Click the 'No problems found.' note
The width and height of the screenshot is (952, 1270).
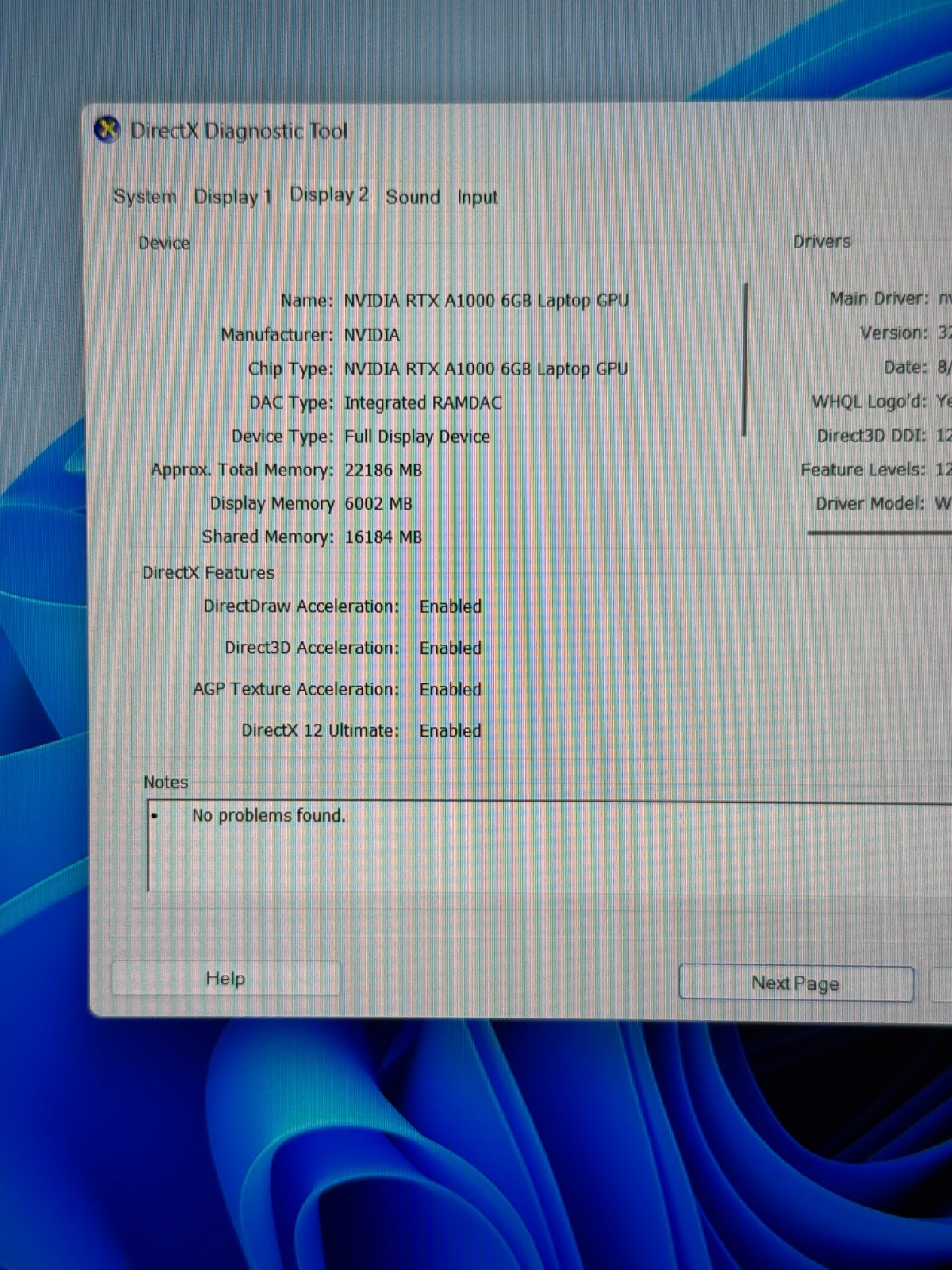tap(269, 815)
